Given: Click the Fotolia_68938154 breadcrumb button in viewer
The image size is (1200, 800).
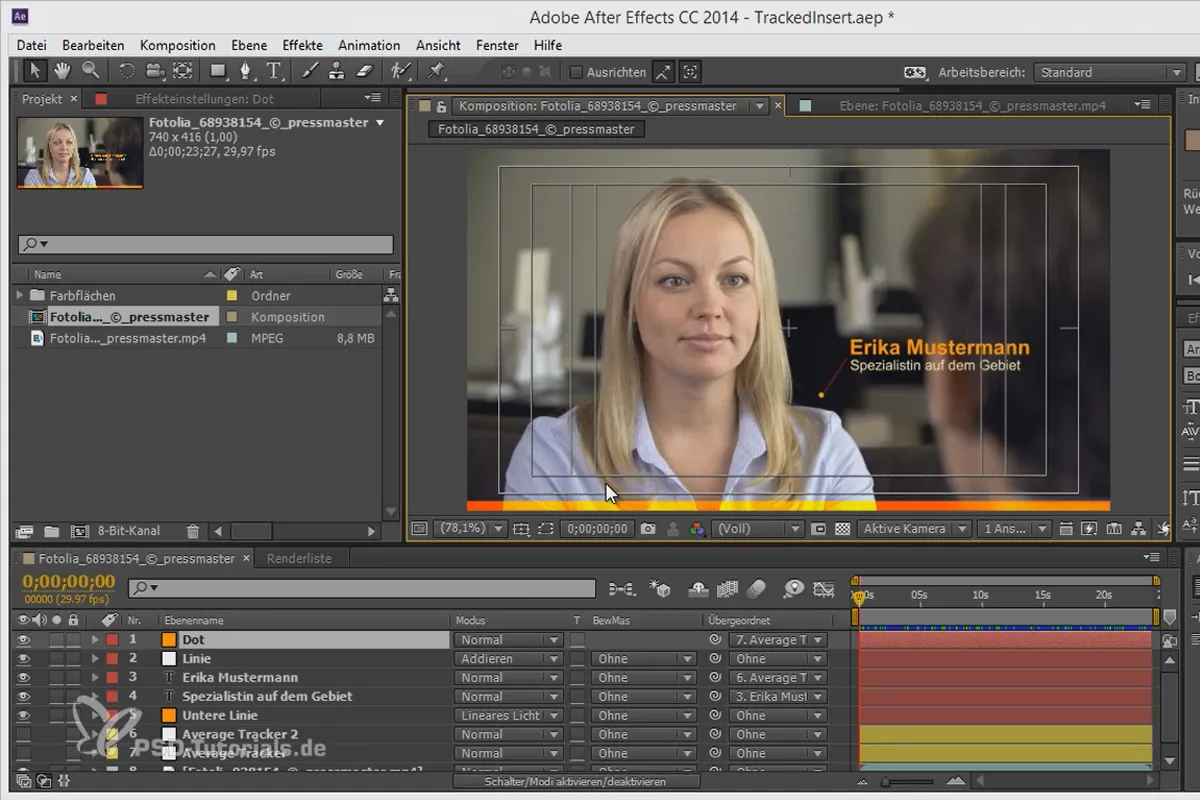Looking at the screenshot, I should (x=537, y=129).
